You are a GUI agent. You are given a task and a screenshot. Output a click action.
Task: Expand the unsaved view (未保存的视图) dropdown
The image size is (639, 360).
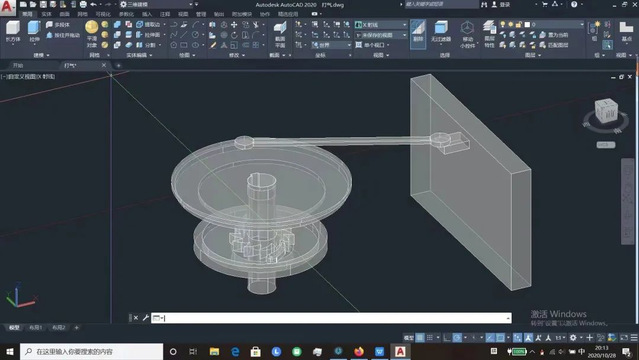(x=381, y=35)
